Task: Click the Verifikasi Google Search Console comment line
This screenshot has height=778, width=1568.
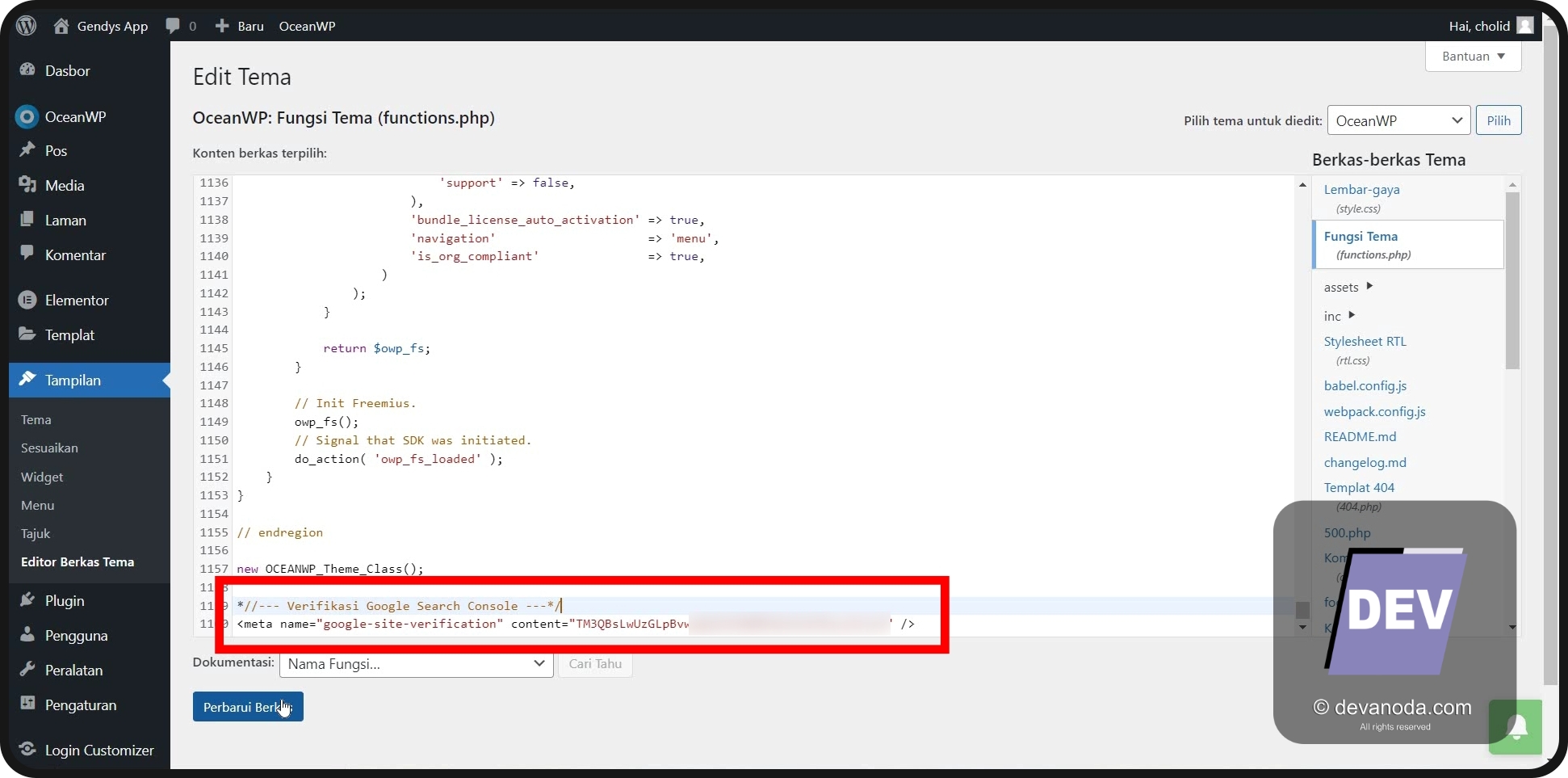Action: (399, 606)
